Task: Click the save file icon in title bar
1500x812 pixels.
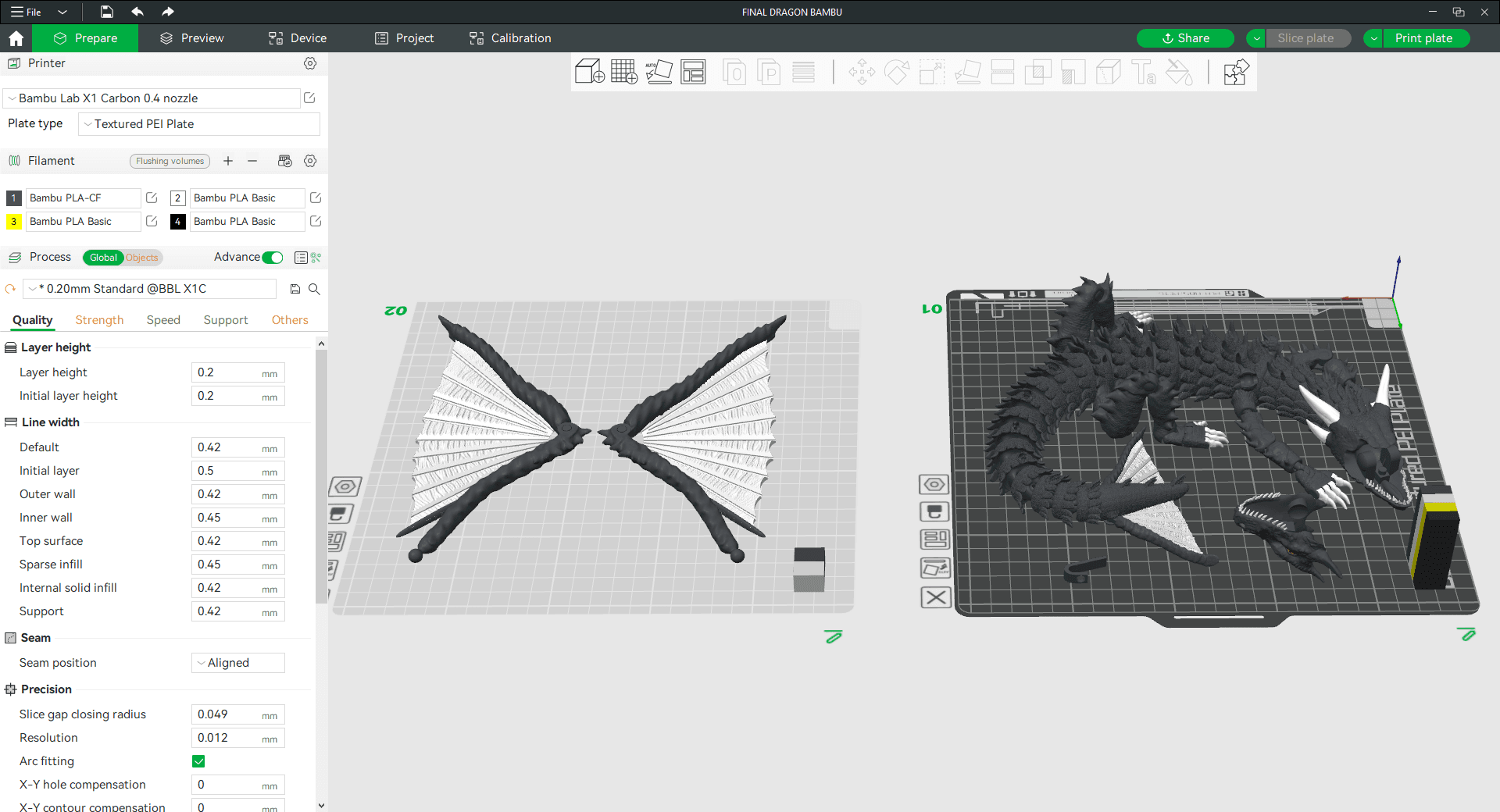Action: click(106, 12)
